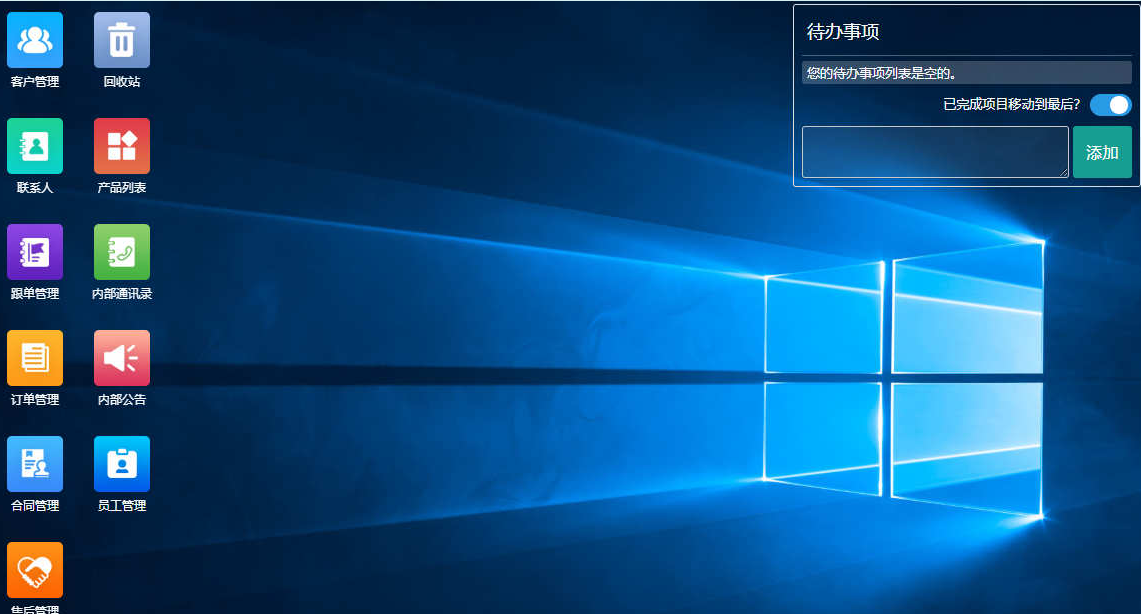Open the 跟单管理 follow-up management icon
Screen dimensions: 1141x614
[x=35, y=252]
